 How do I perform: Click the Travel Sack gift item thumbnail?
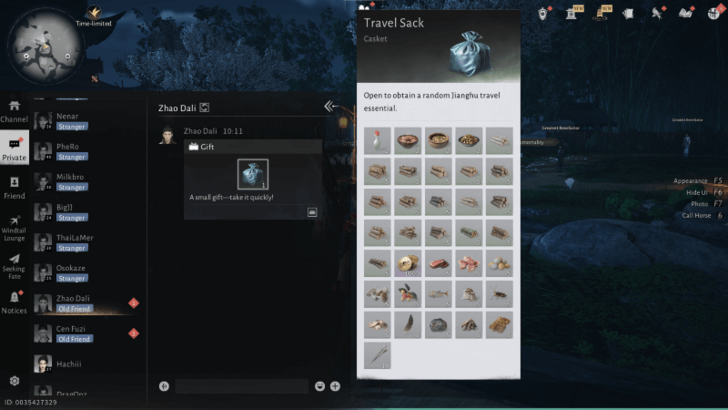point(253,174)
